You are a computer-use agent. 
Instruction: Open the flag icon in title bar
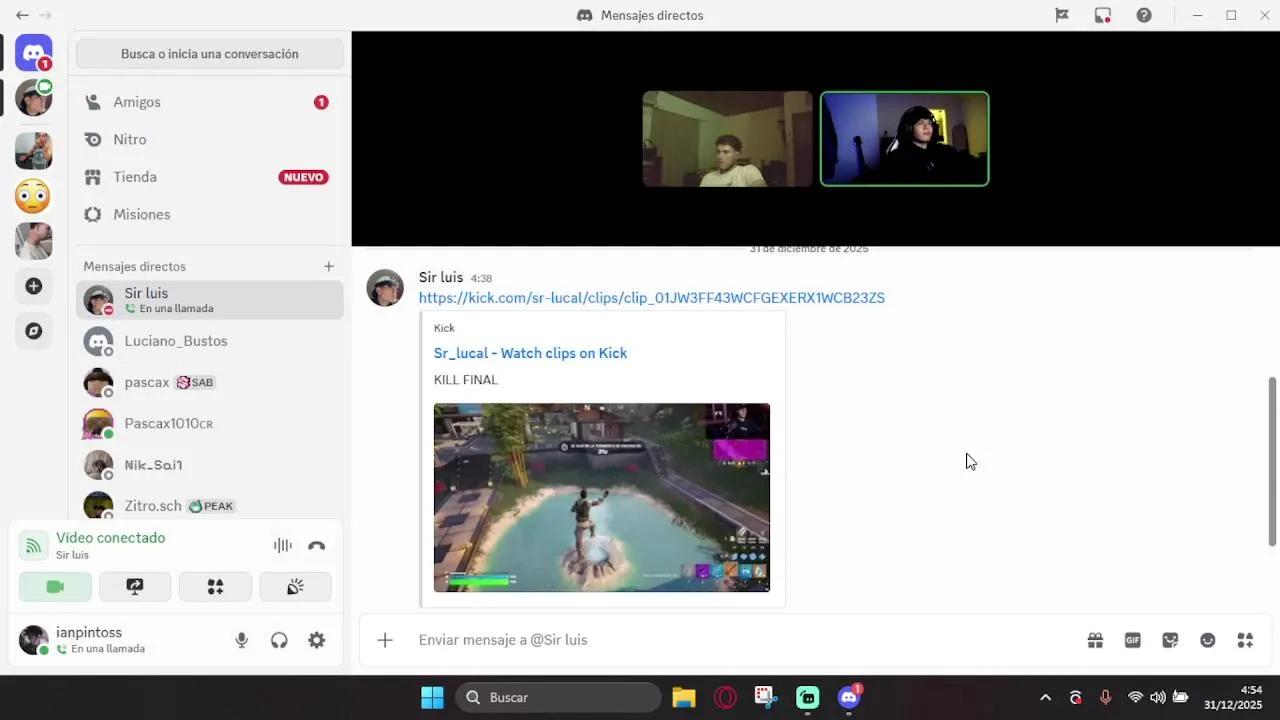point(1062,15)
